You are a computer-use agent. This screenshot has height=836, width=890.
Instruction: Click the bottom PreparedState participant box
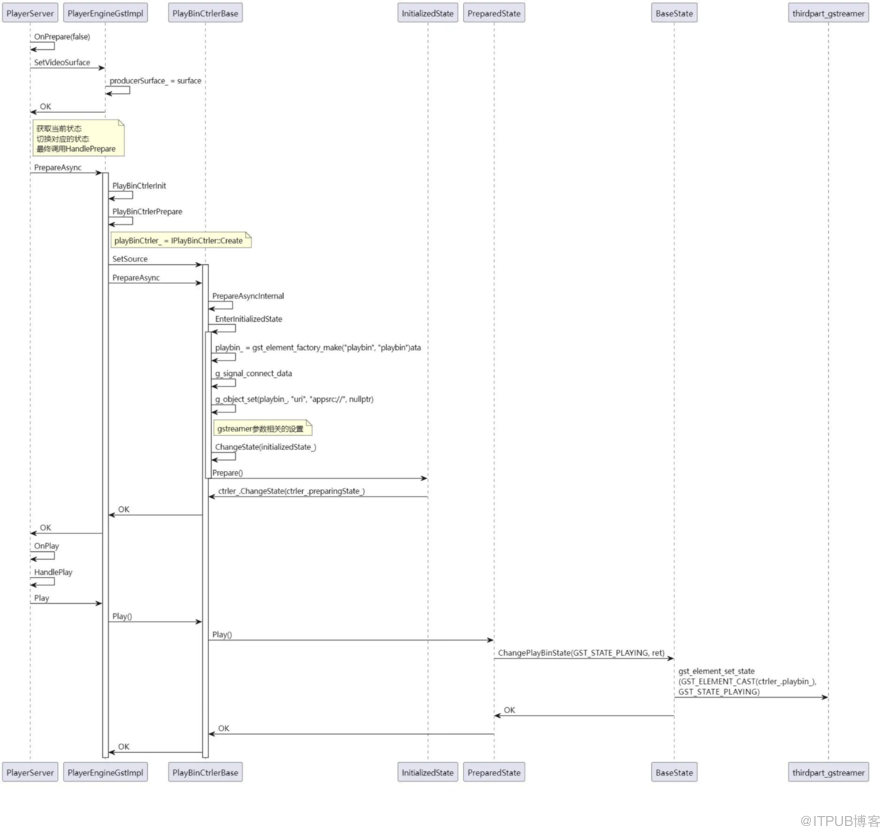pos(494,772)
